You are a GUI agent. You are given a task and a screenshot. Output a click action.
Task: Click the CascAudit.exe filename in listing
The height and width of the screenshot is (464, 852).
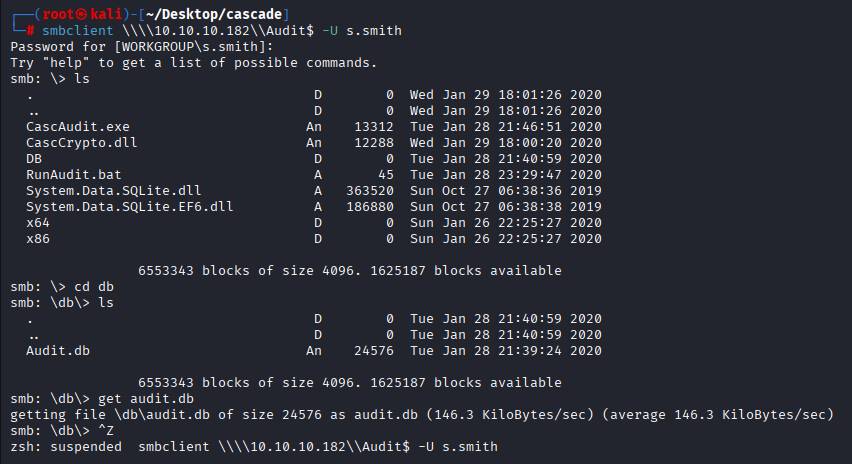pos(78,127)
